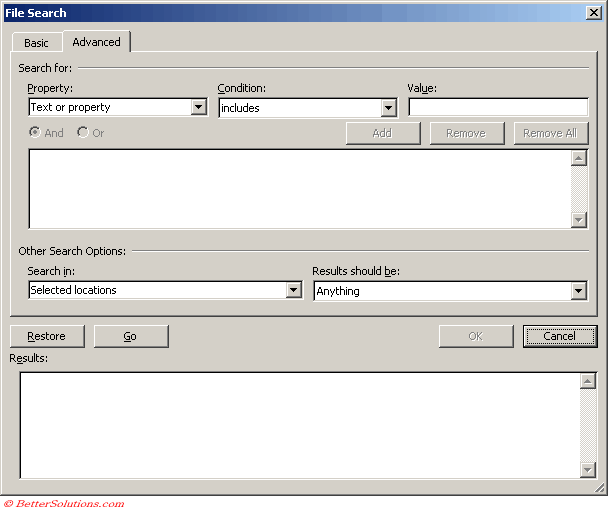608x511 pixels.
Task: Click the Cancel button
Action: [560, 336]
